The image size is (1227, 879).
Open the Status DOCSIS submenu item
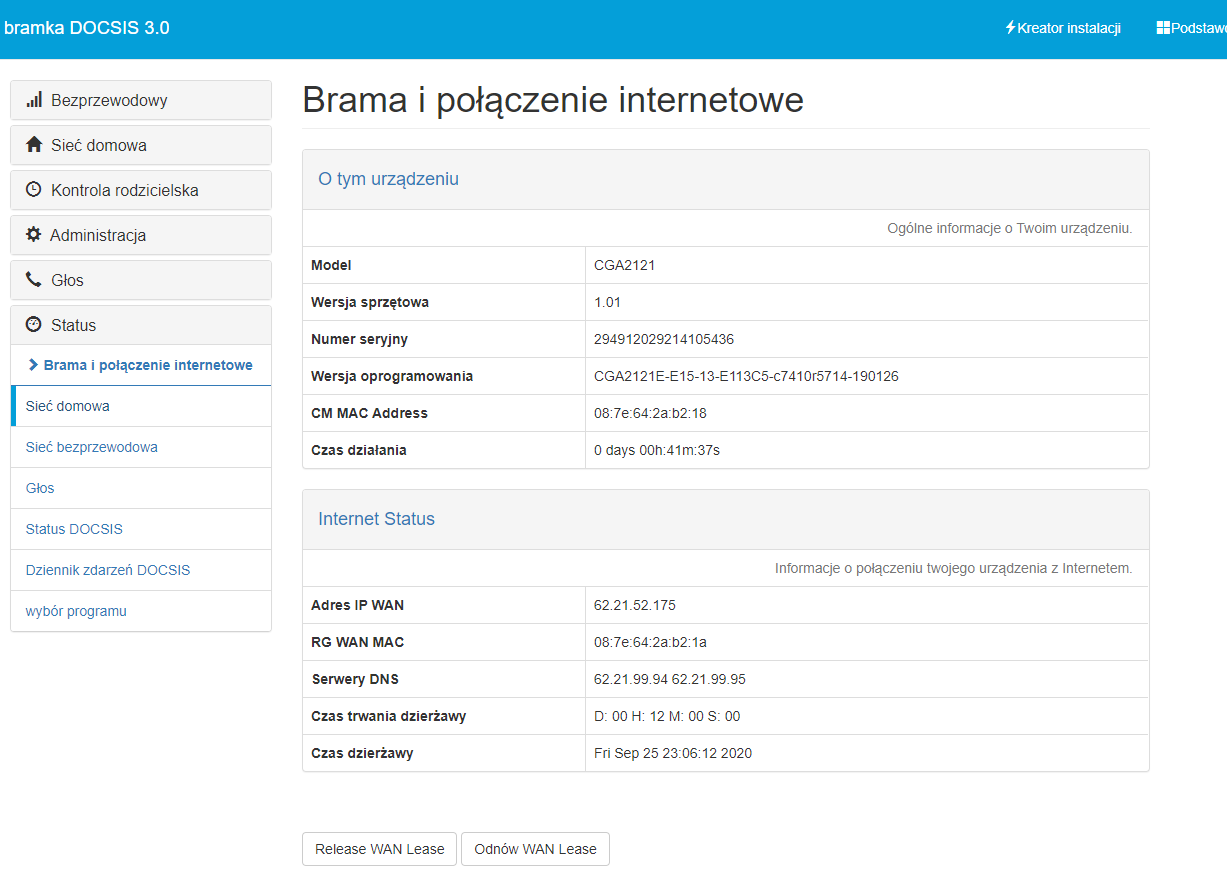pos(74,529)
